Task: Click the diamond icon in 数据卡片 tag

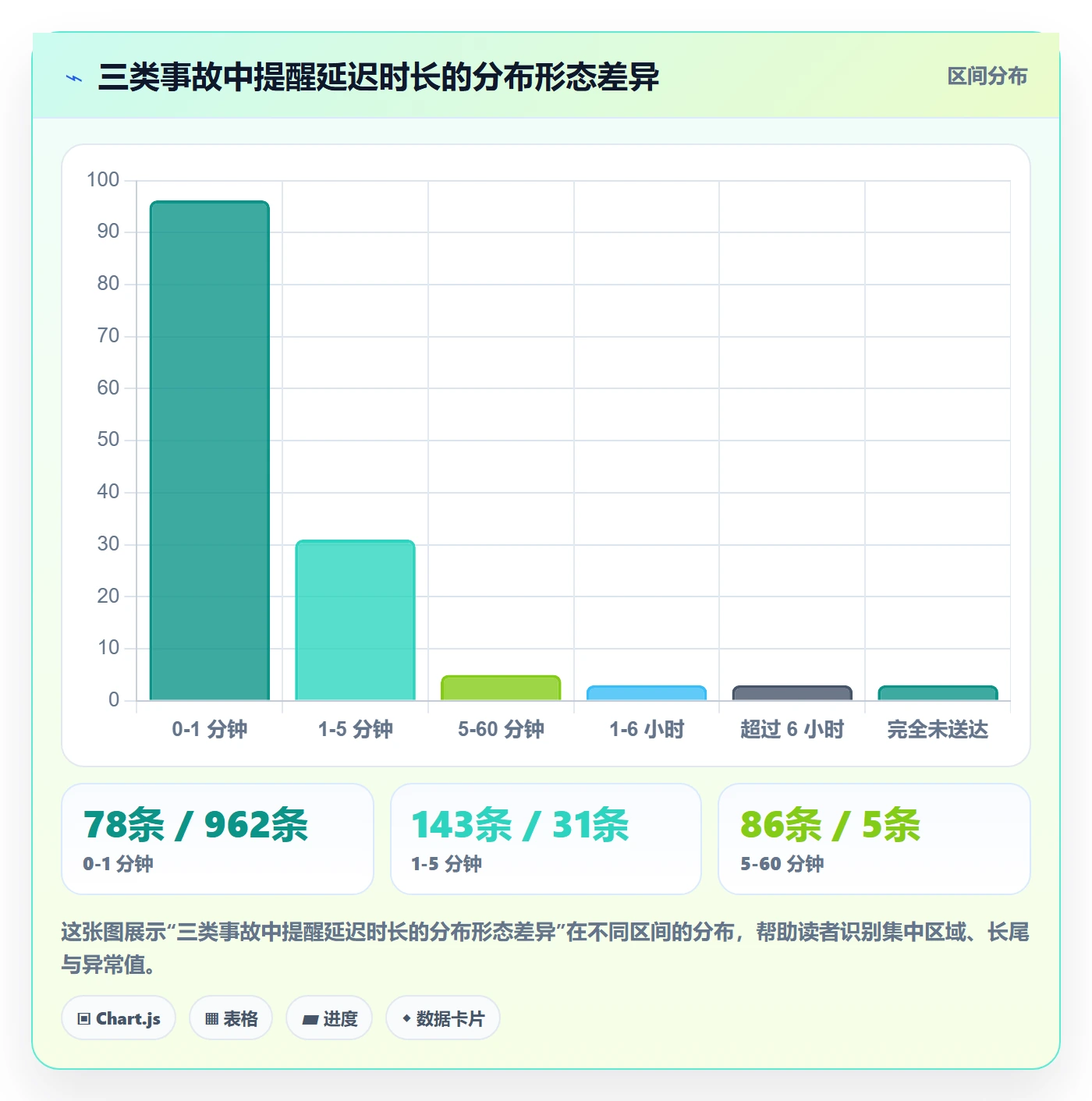Action: coord(406,1018)
